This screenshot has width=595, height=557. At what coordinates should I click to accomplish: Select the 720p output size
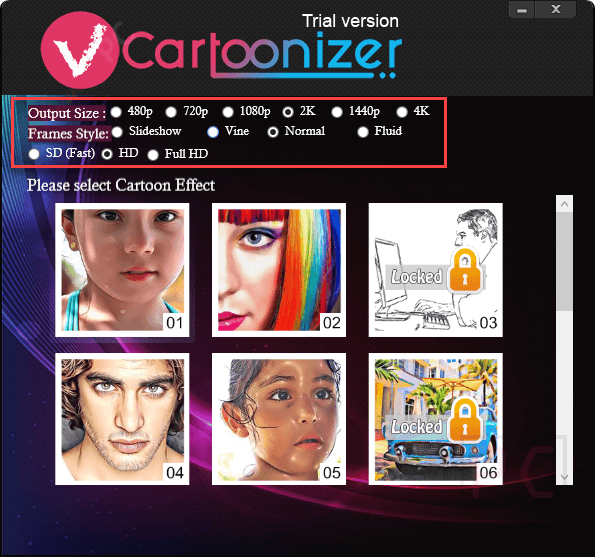click(x=171, y=112)
